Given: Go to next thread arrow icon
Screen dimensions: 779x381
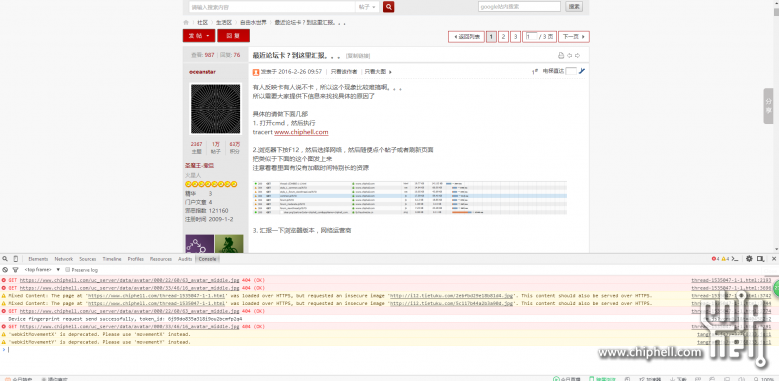Looking at the screenshot, I should coord(577,56).
